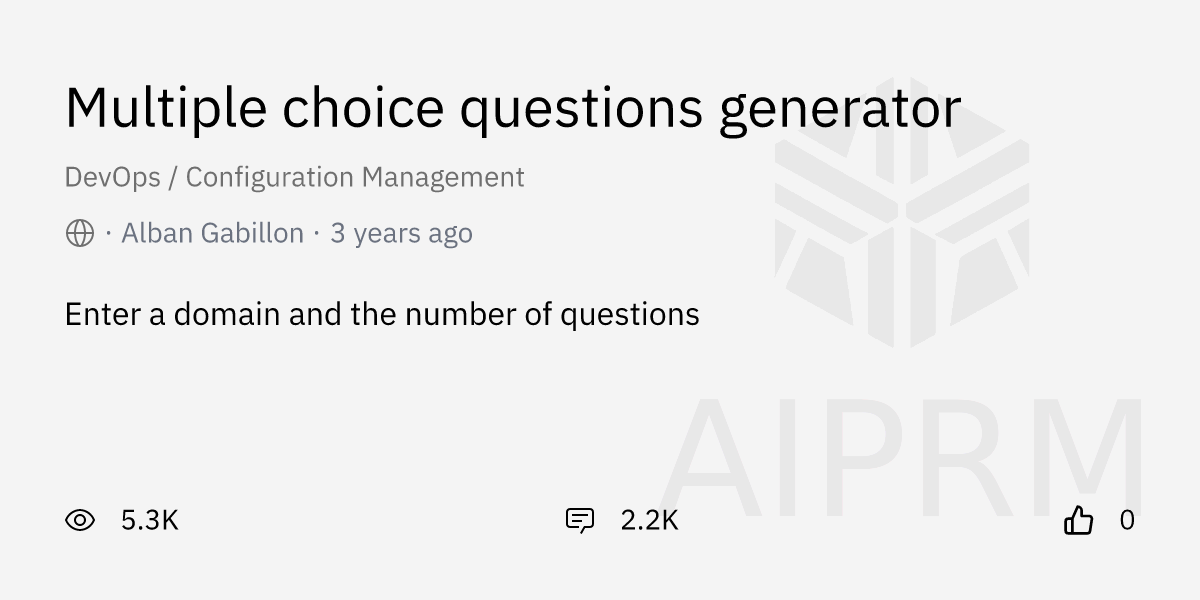This screenshot has height=600, width=1200.
Task: Like the prompt with thumbs-up icon
Action: pyautogui.click(x=1078, y=520)
